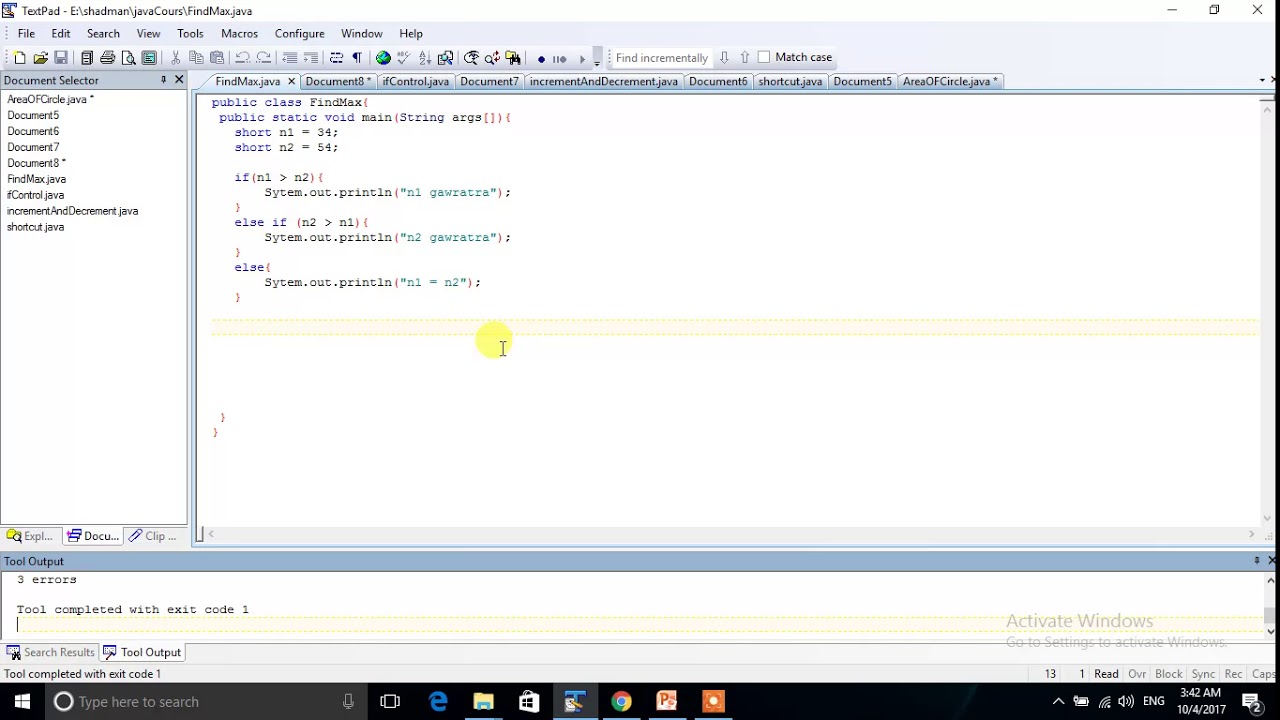Screen dimensions: 1280x720
Task: Click the Print icon in toolbar
Action: [108, 58]
